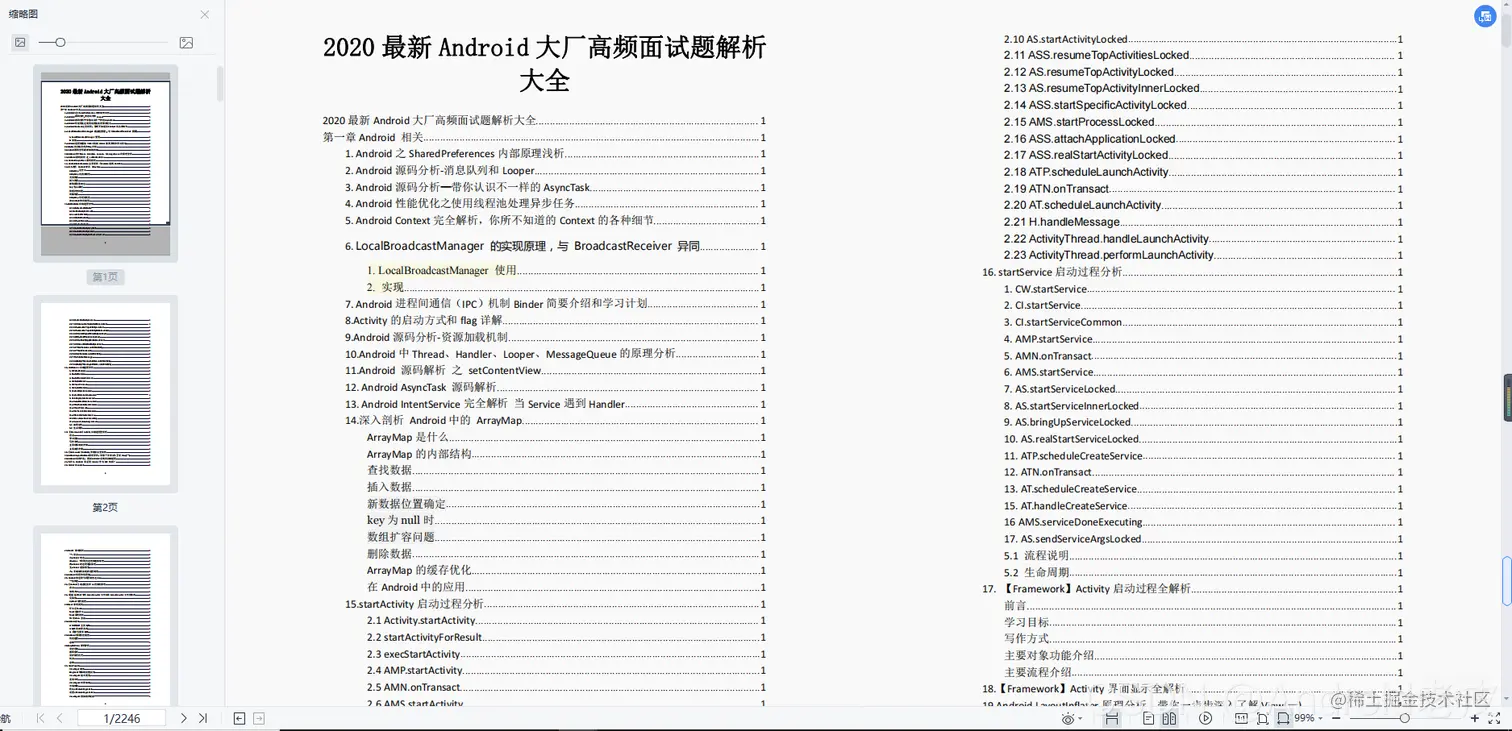Click the small thumbnail size icon
This screenshot has width=1512, height=731.
tap(20, 42)
